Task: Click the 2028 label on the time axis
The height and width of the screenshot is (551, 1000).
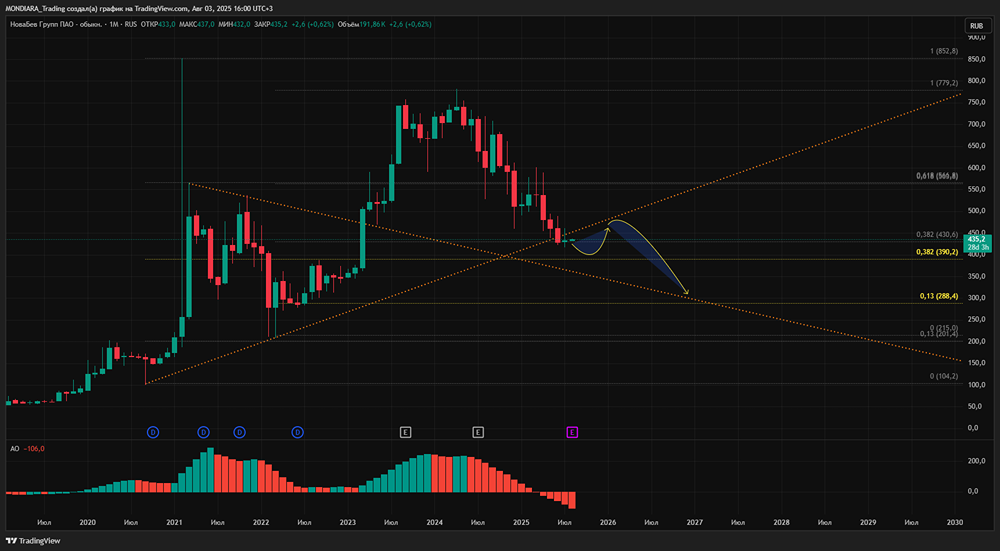Action: 781,522
